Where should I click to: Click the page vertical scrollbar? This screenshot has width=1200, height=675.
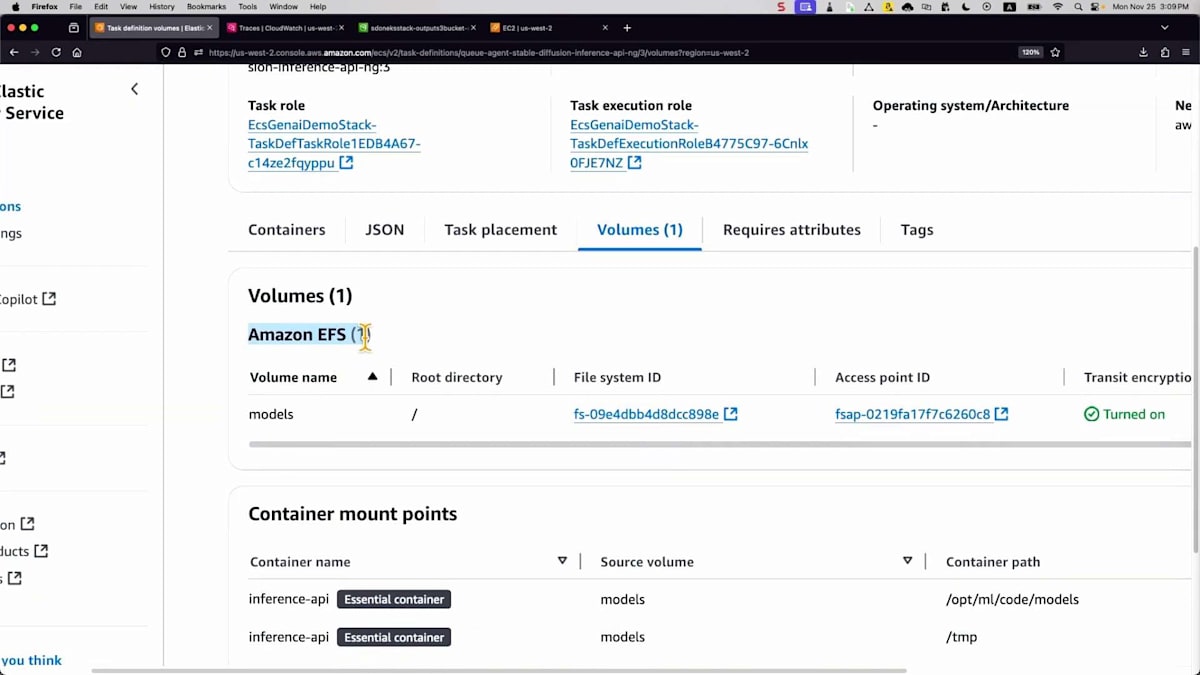click(1195, 398)
